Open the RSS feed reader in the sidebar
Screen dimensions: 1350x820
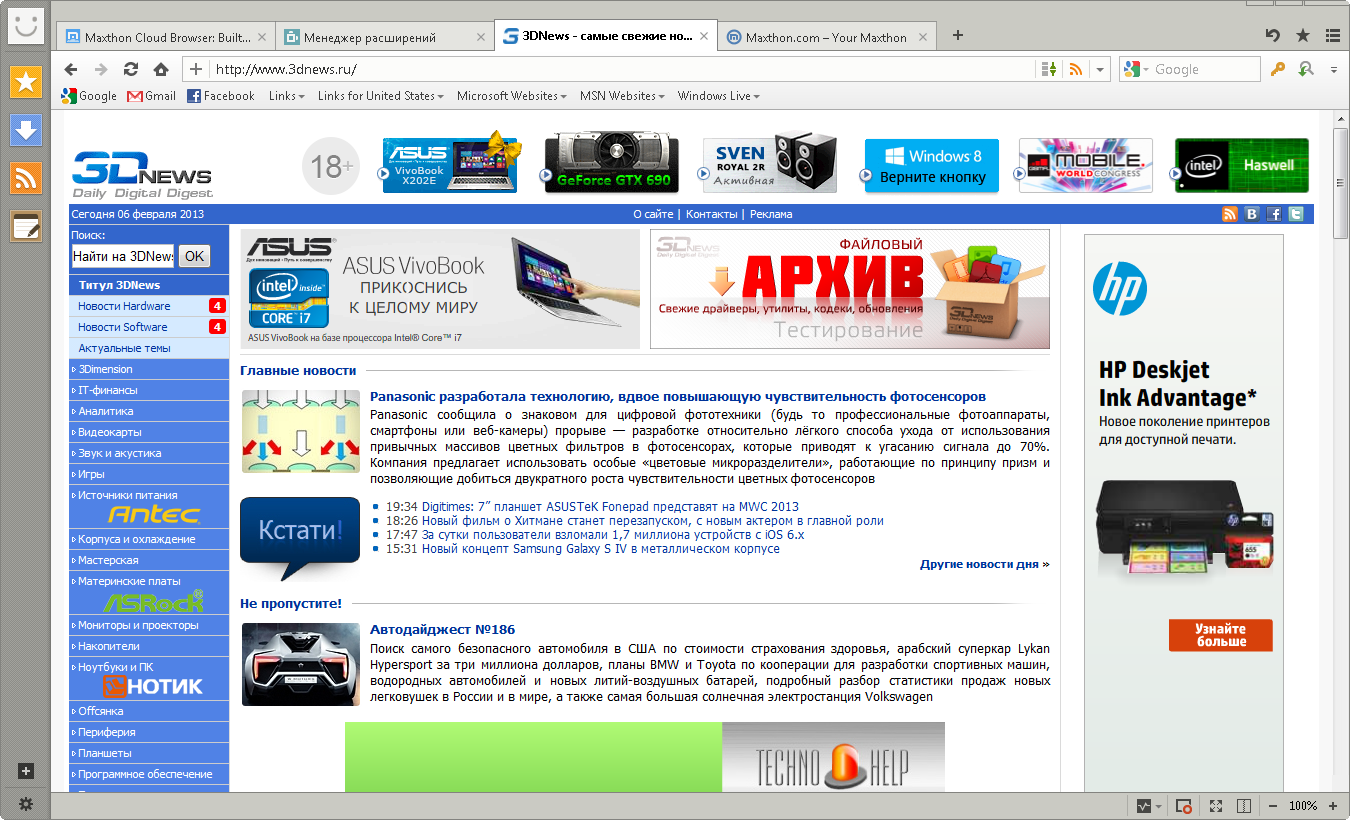click(26, 178)
